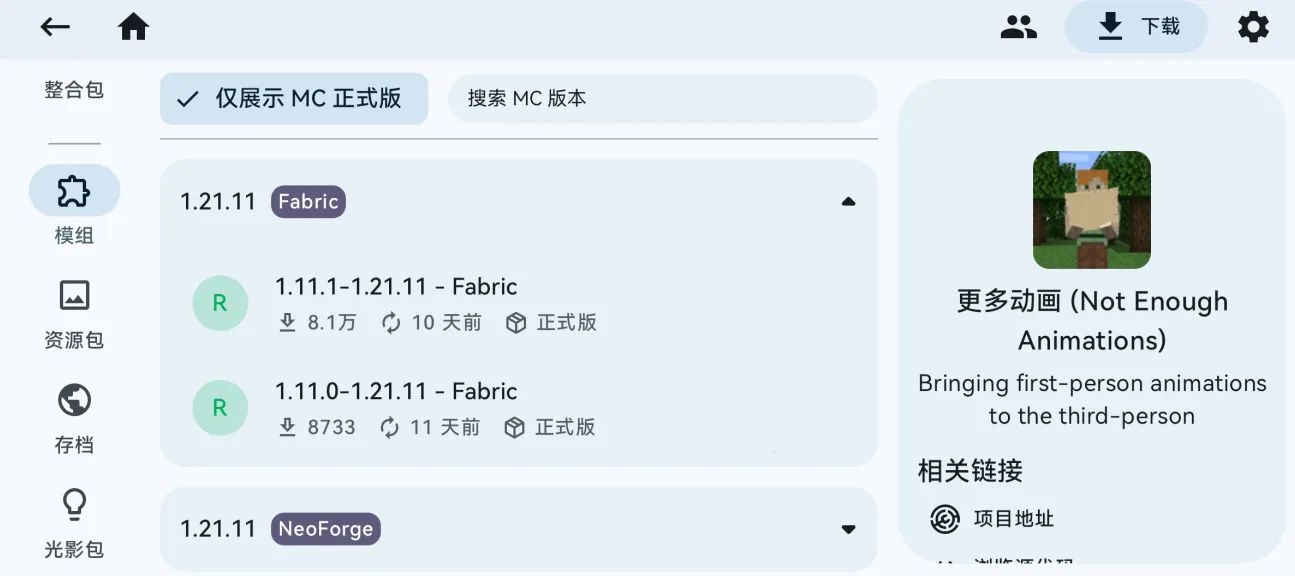Toggle the 仅展示 MC 正式版 filter chip

click(x=294, y=98)
